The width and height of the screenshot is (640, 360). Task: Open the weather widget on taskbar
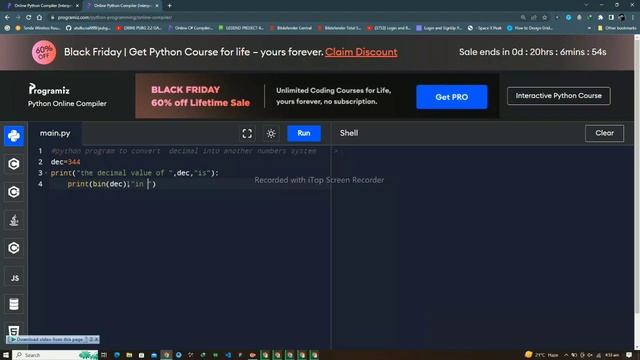click(542, 355)
